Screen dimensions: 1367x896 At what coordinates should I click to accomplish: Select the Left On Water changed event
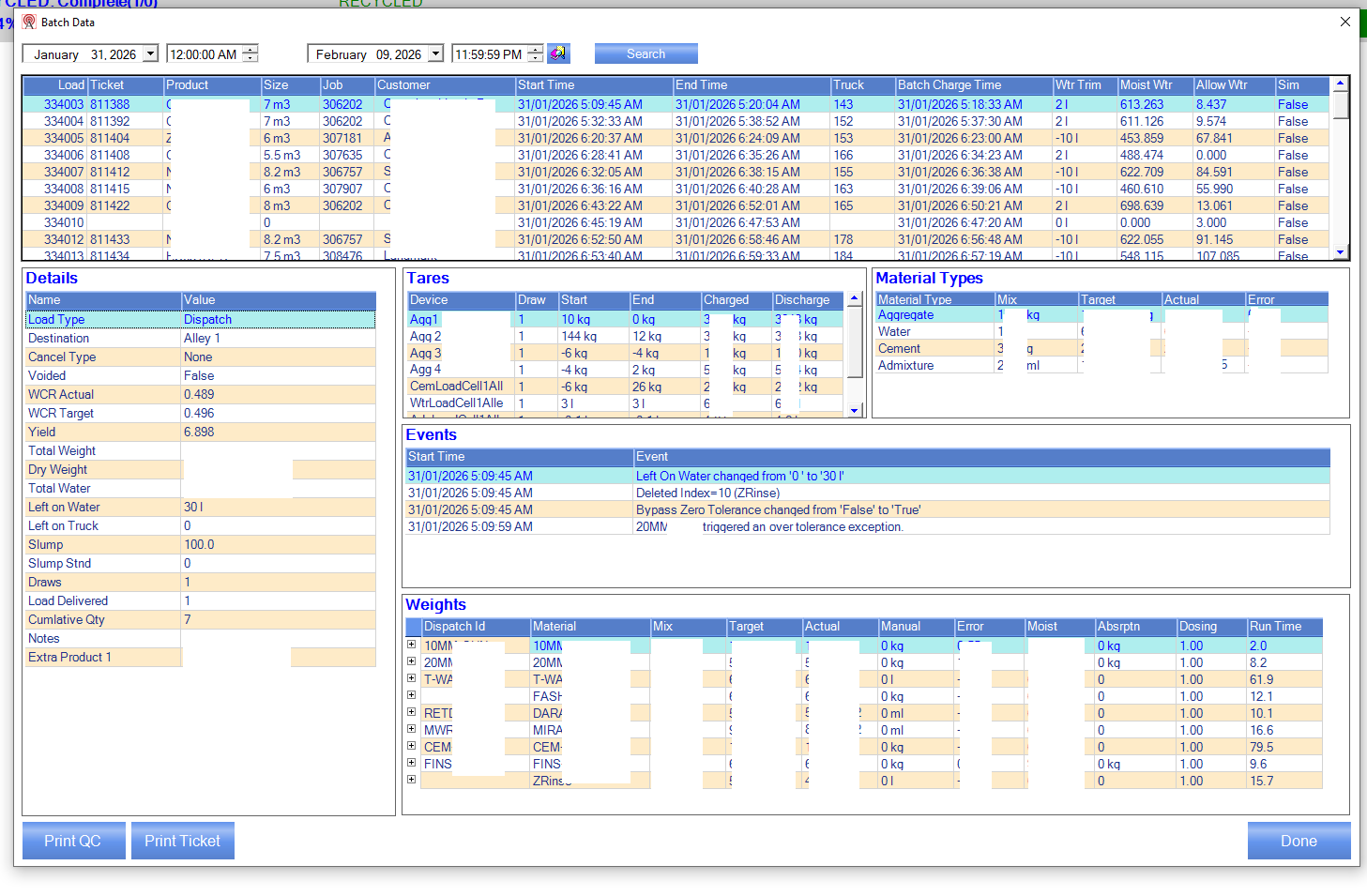tap(868, 476)
